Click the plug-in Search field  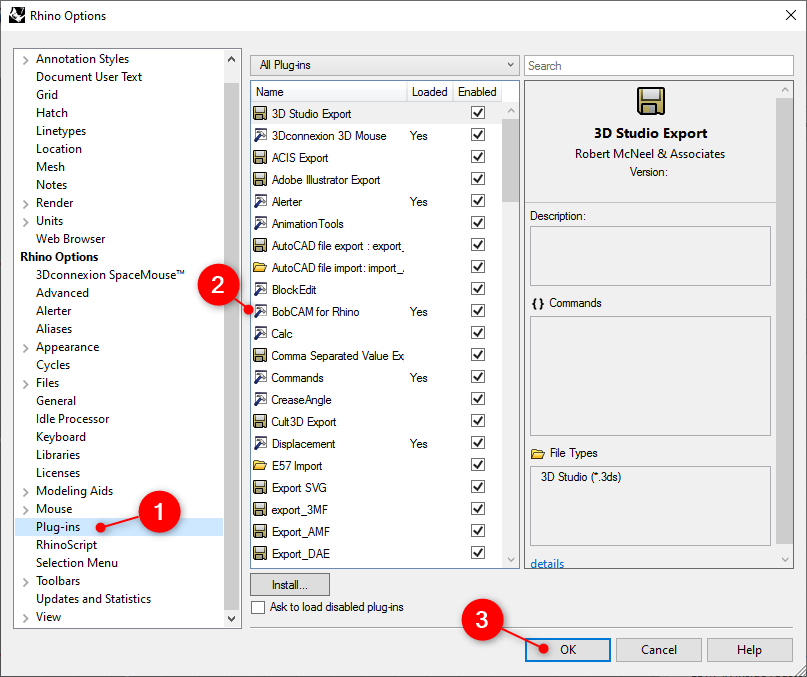659,65
